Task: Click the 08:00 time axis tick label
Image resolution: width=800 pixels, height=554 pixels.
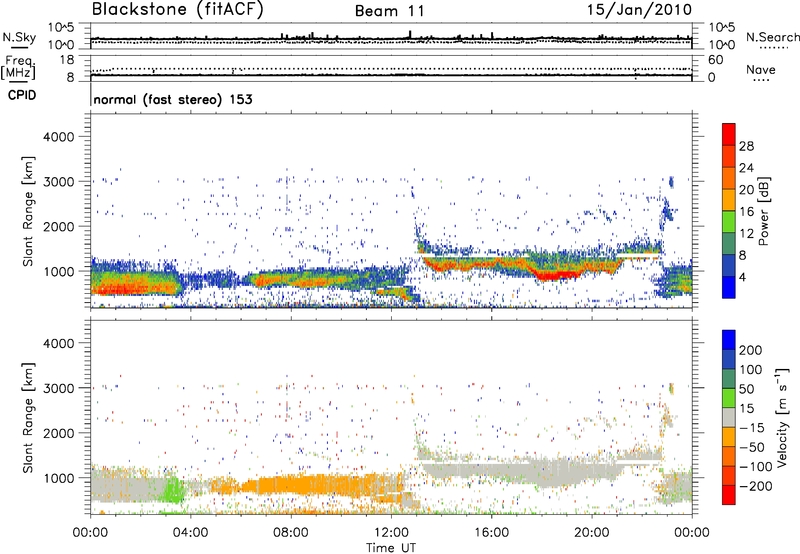Action: (x=291, y=533)
